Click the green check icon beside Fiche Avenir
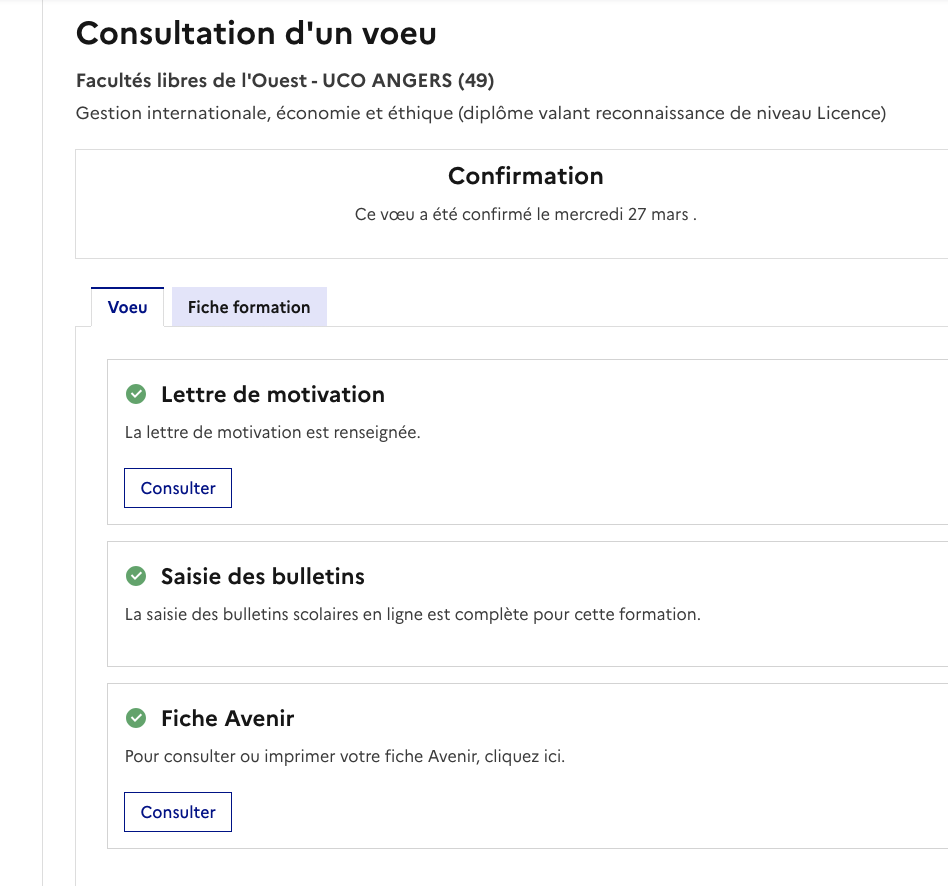 [136, 718]
